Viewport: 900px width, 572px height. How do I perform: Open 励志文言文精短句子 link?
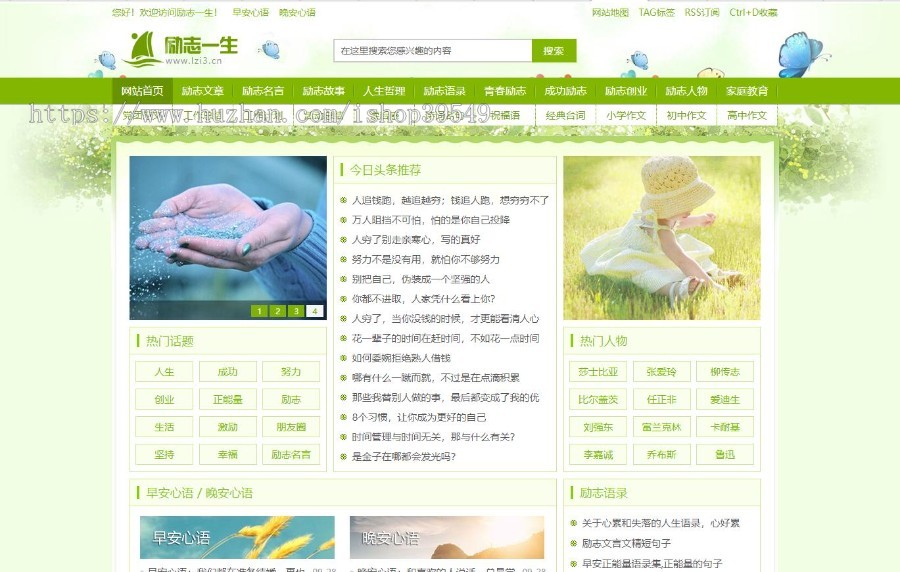(x=626, y=543)
